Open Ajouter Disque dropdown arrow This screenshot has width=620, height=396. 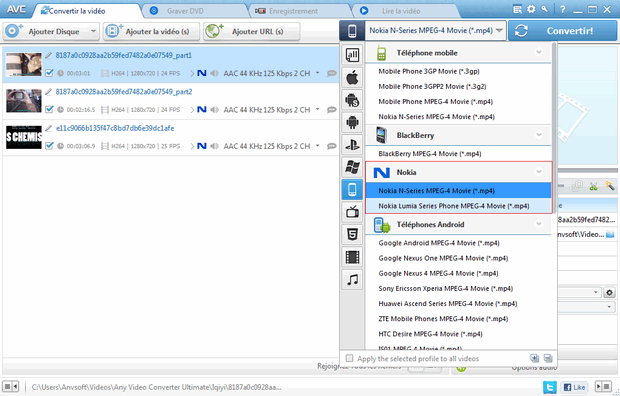pos(93,31)
